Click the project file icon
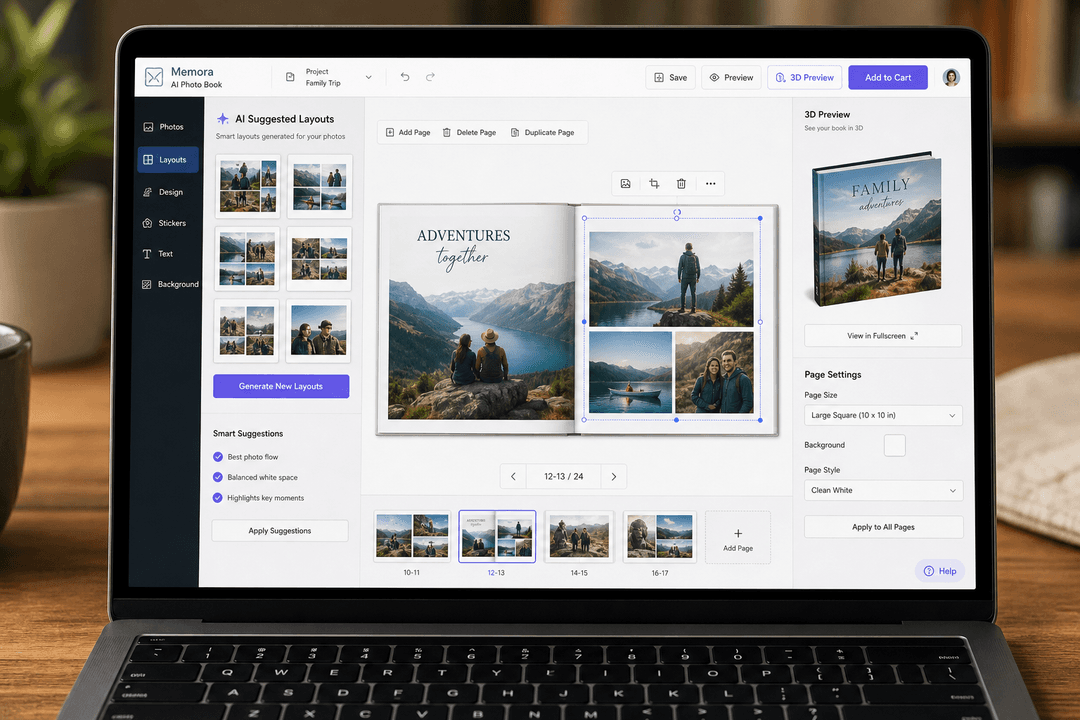This screenshot has width=1080, height=720. point(290,76)
